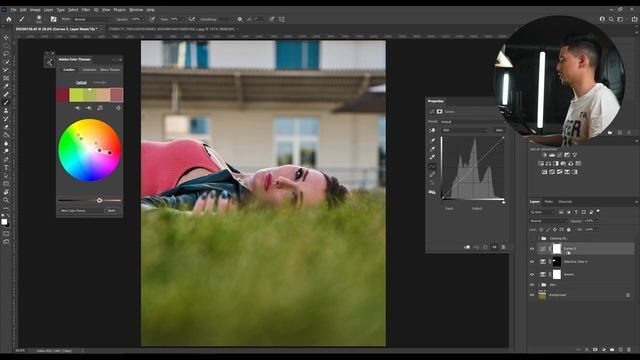Open the workspace switcher icon
640x360 pixels.
(620, 19)
